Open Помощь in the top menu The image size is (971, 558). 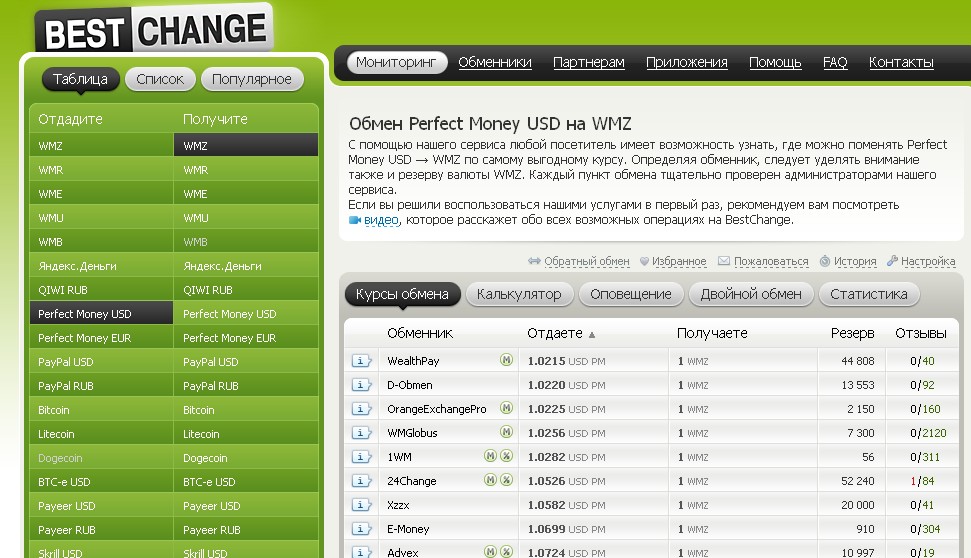(775, 63)
